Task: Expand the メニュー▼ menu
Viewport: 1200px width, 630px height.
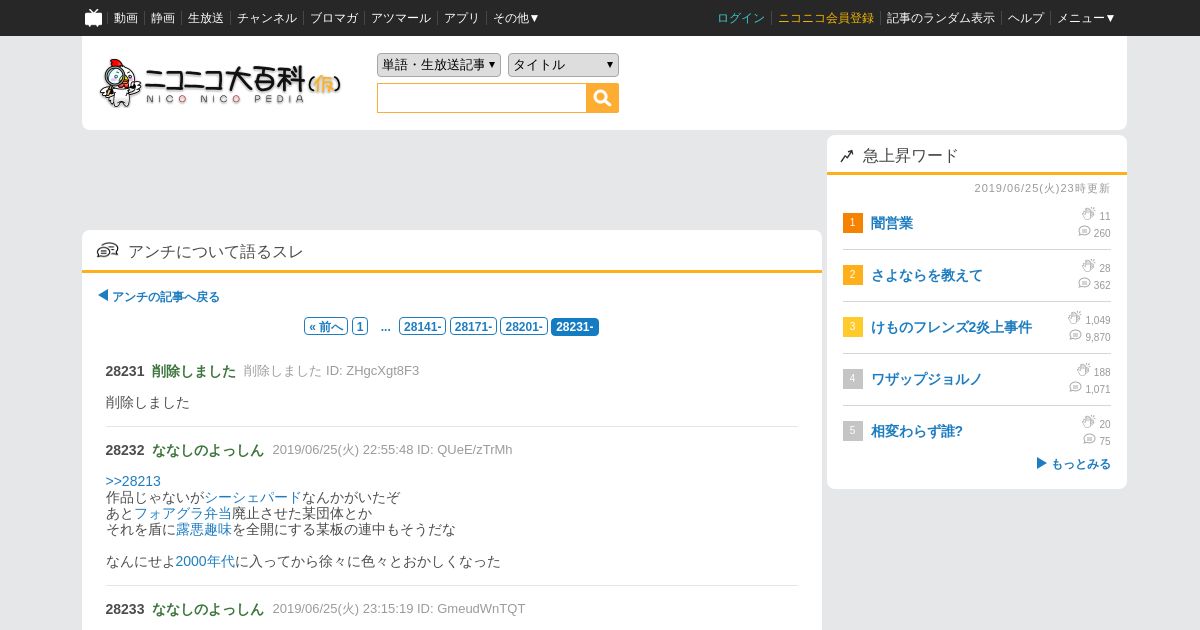Action: (x=1086, y=18)
